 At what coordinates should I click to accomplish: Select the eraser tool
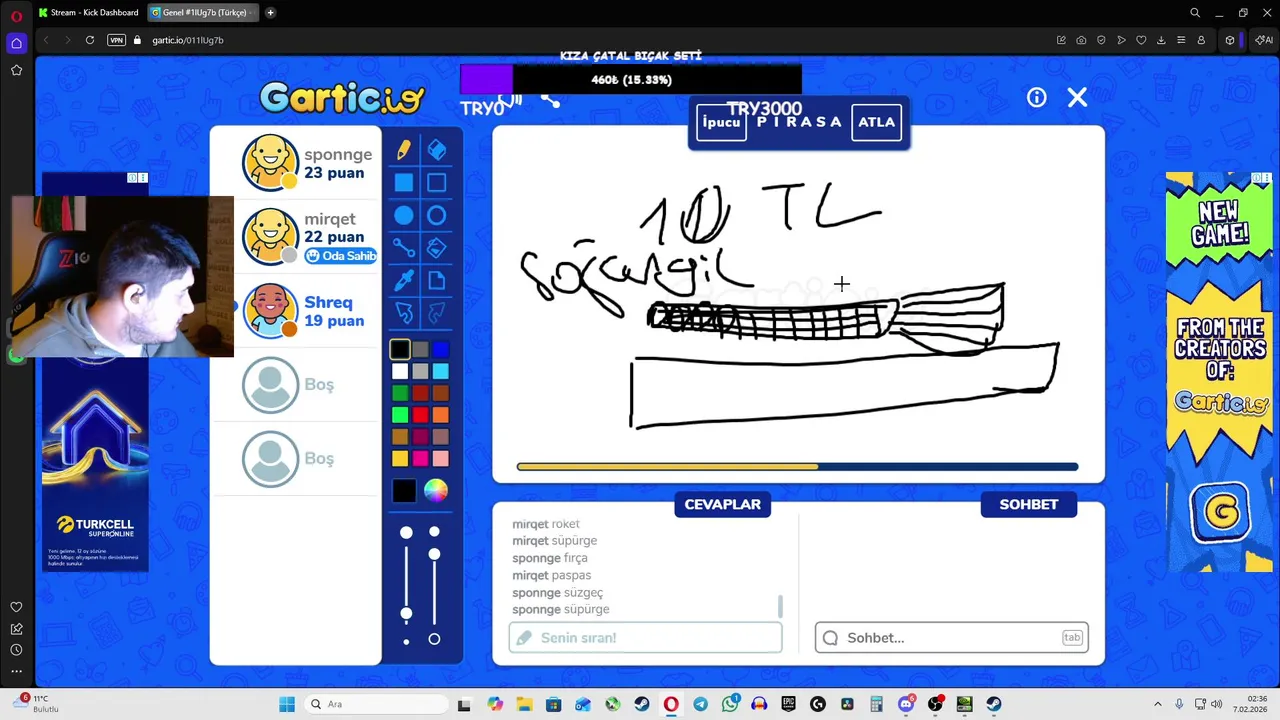click(x=437, y=150)
